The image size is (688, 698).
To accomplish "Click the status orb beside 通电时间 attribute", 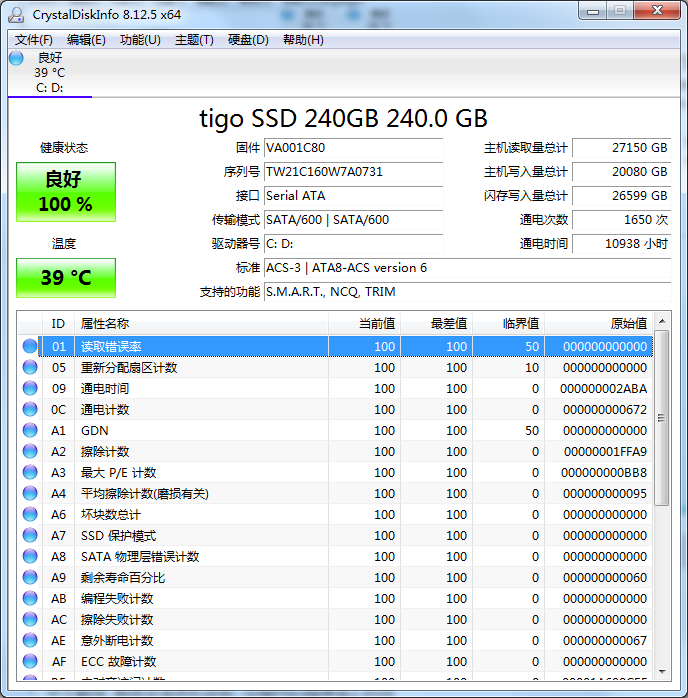I will pyautogui.click(x=30, y=388).
